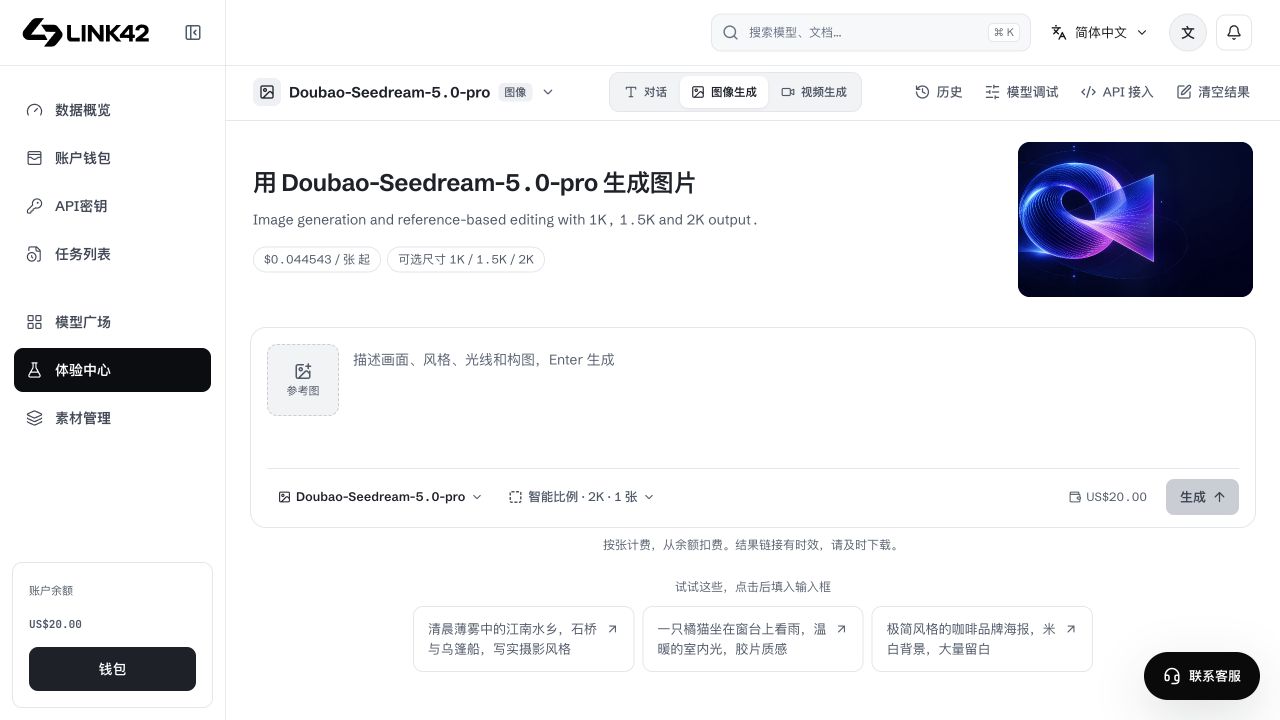
Task: Select 体验中心 in the sidebar
Action: pyautogui.click(x=112, y=370)
